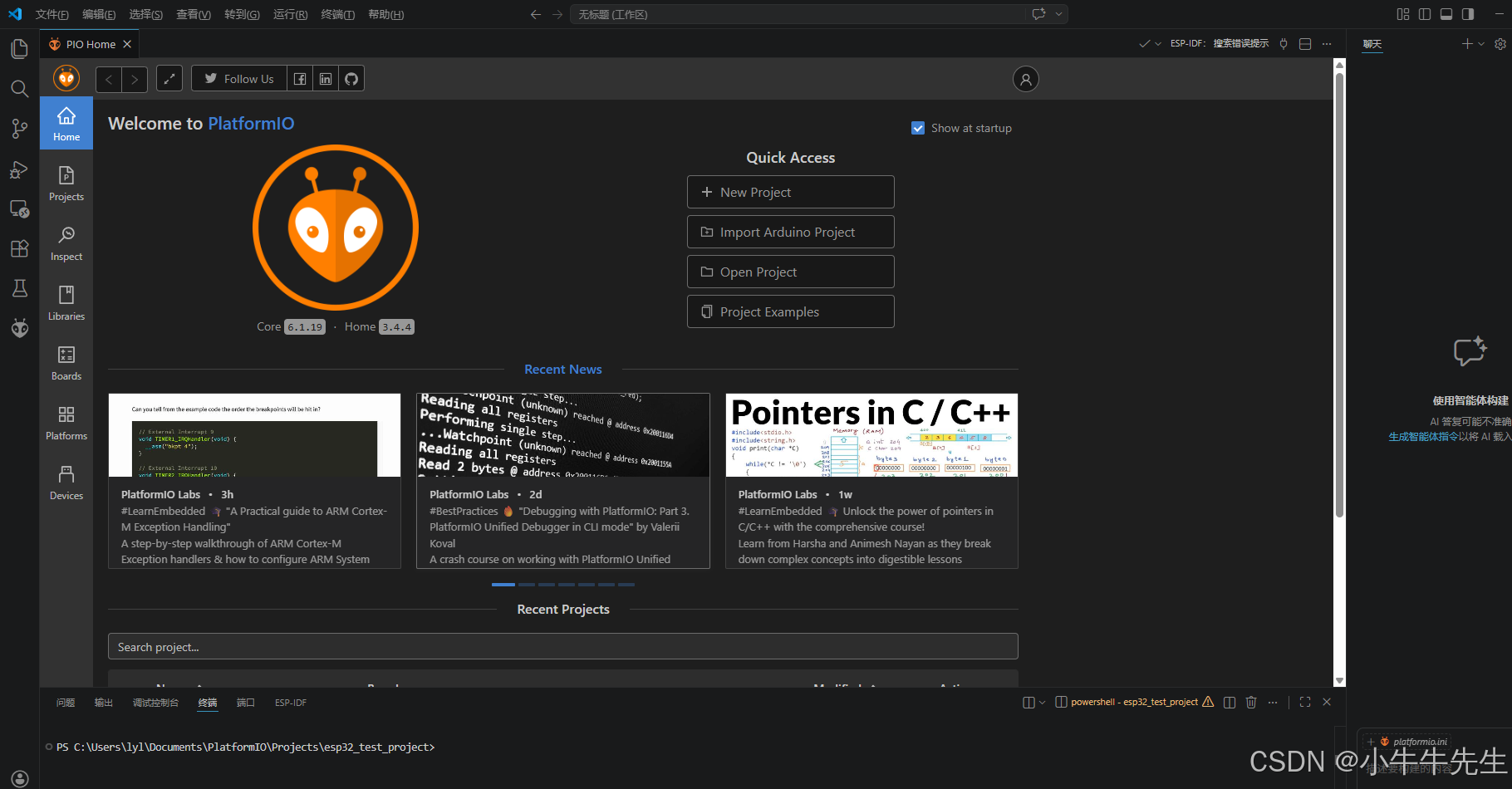Open the Search view in the activity bar

pyautogui.click(x=19, y=89)
